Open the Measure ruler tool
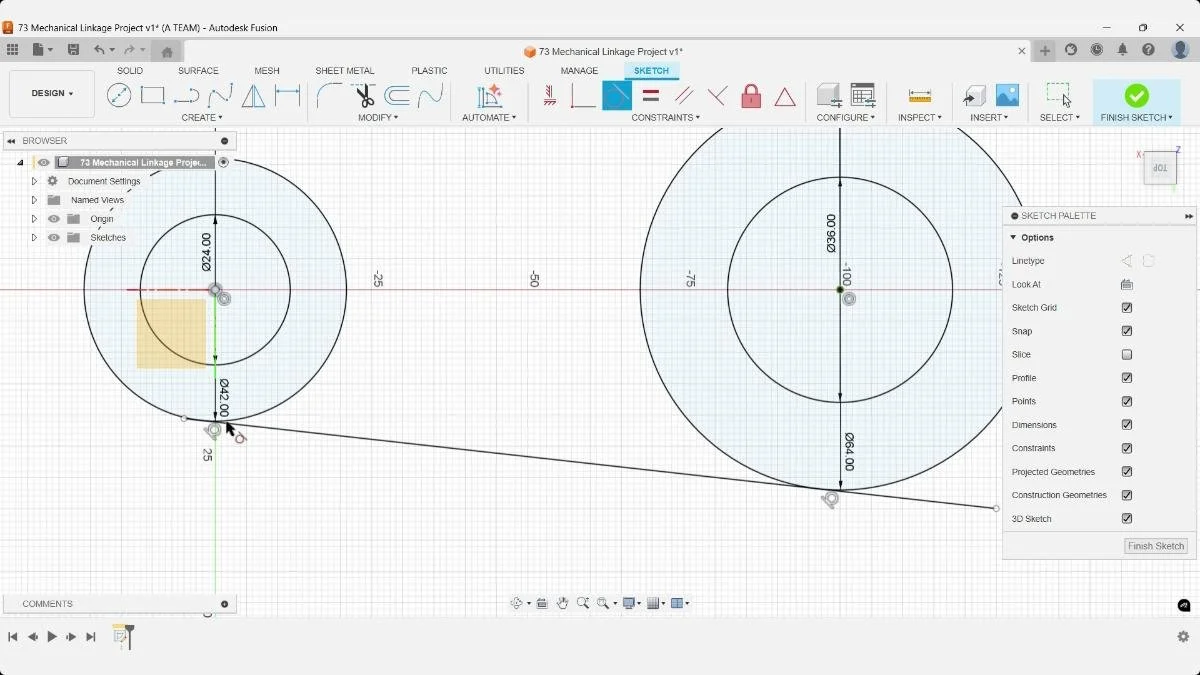The width and height of the screenshot is (1200, 675). click(920, 96)
